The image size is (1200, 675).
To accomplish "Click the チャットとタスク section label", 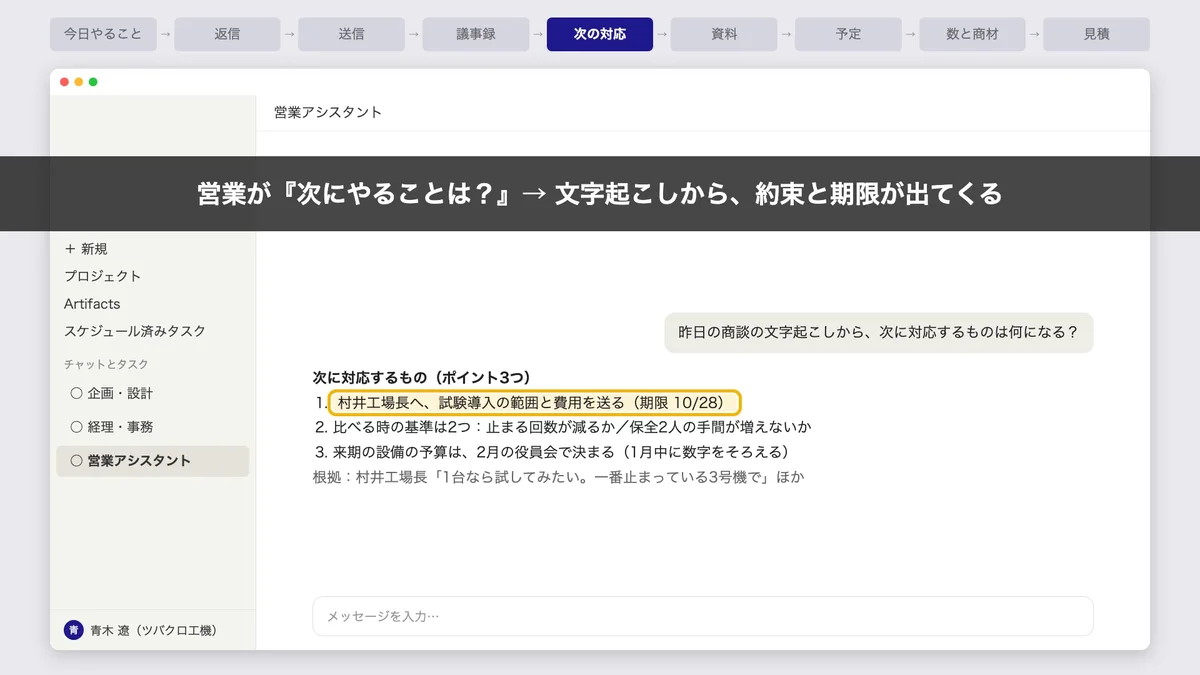I will tap(106, 364).
